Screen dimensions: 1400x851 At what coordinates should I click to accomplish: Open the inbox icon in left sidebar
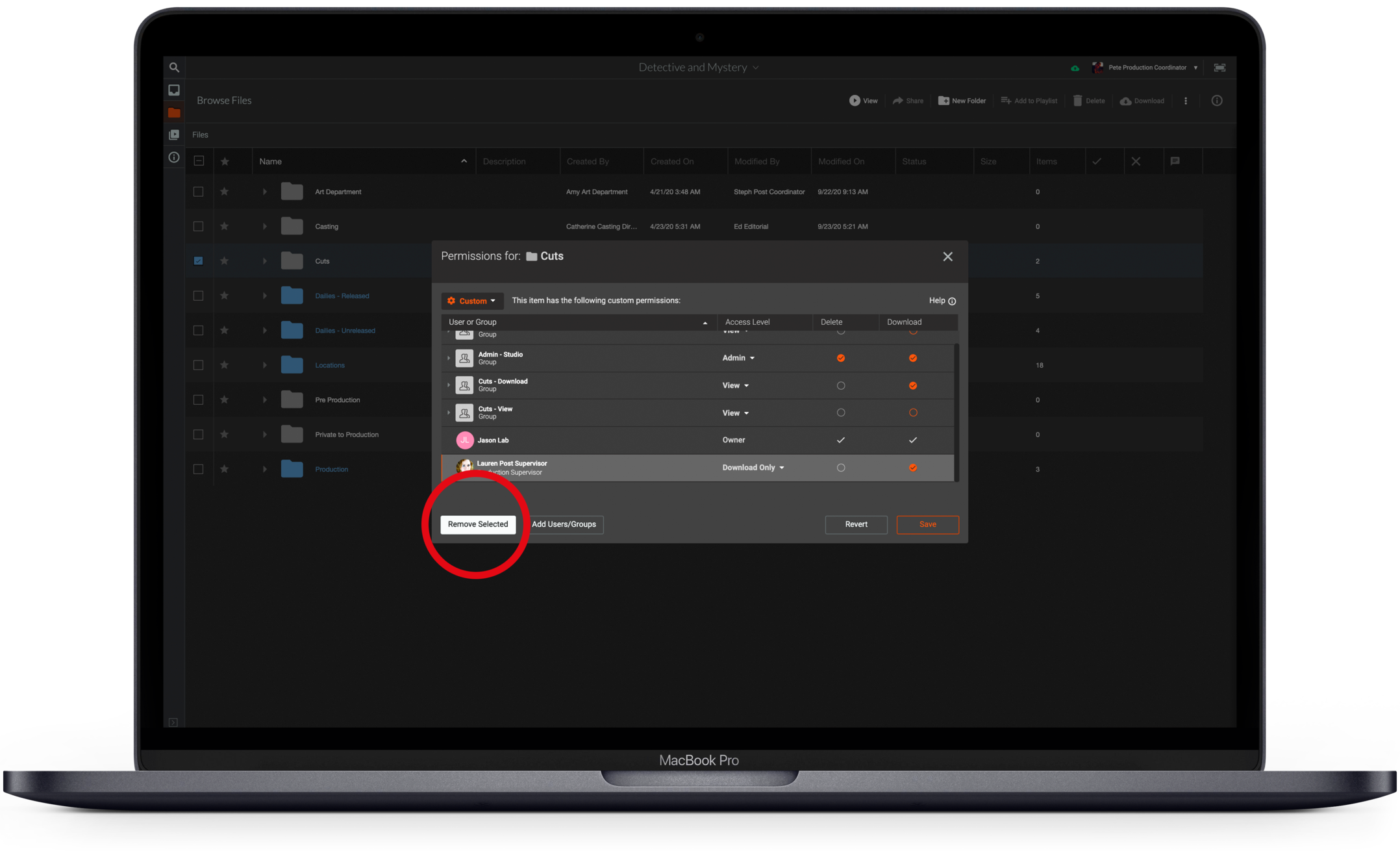click(x=174, y=90)
